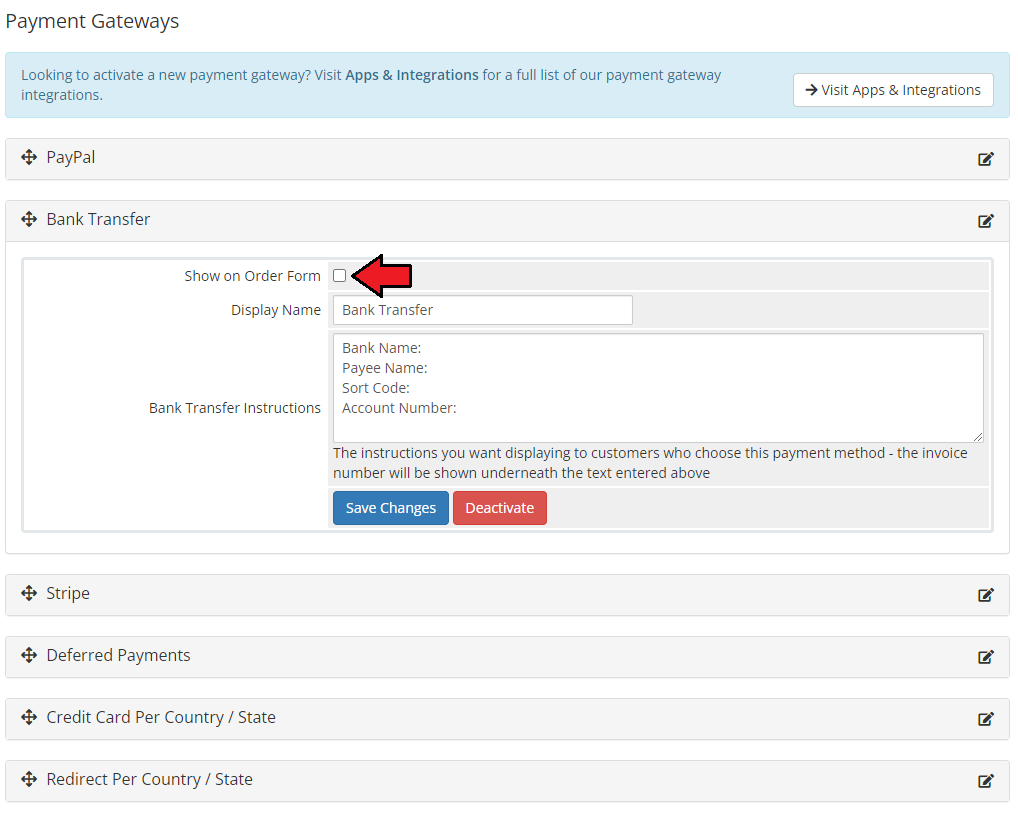This screenshot has width=1018, height=819.
Task: Click the textarea resize grip corner
Action: coord(978,437)
